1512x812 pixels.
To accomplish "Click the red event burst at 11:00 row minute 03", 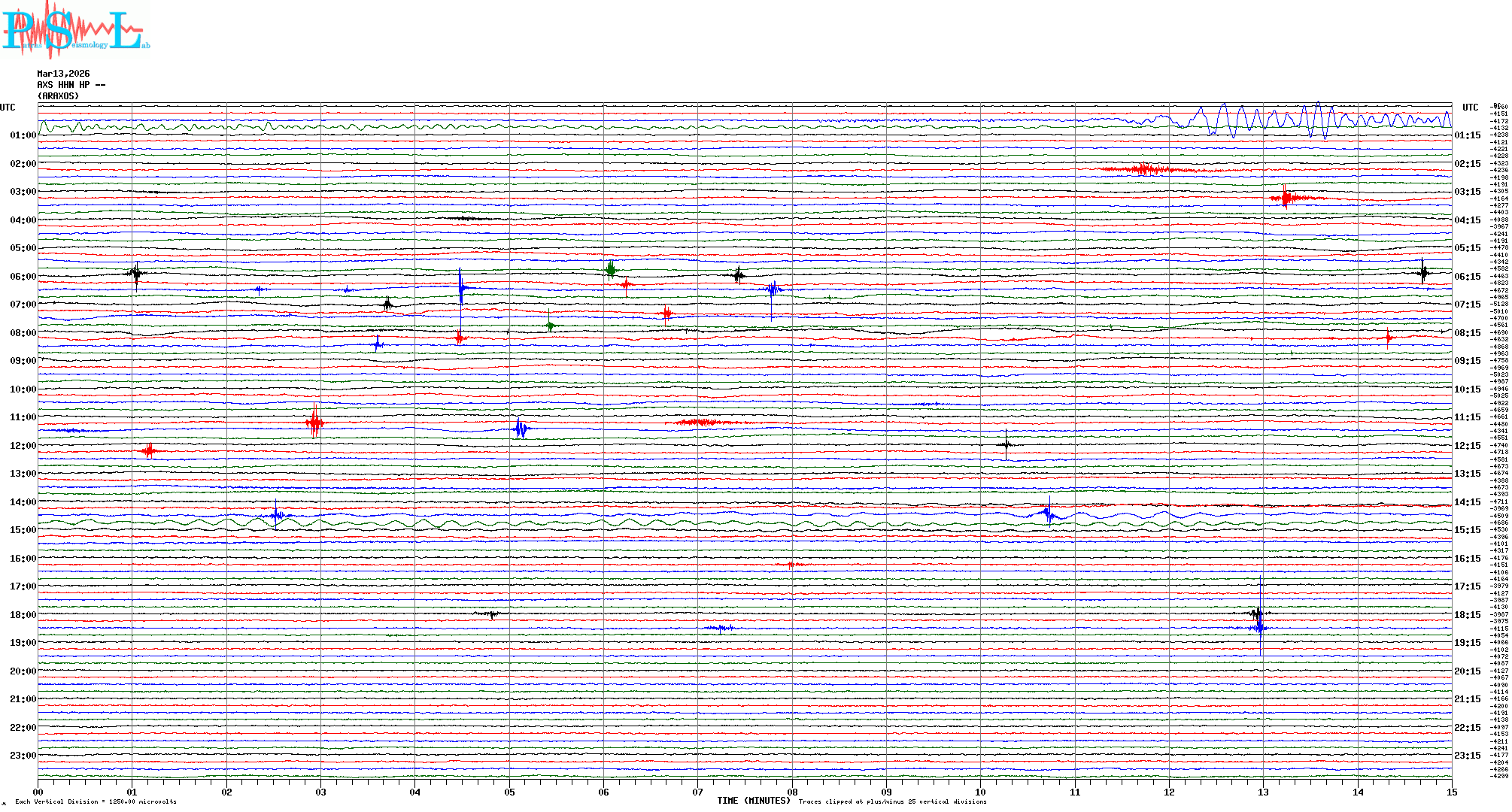I will coord(314,423).
